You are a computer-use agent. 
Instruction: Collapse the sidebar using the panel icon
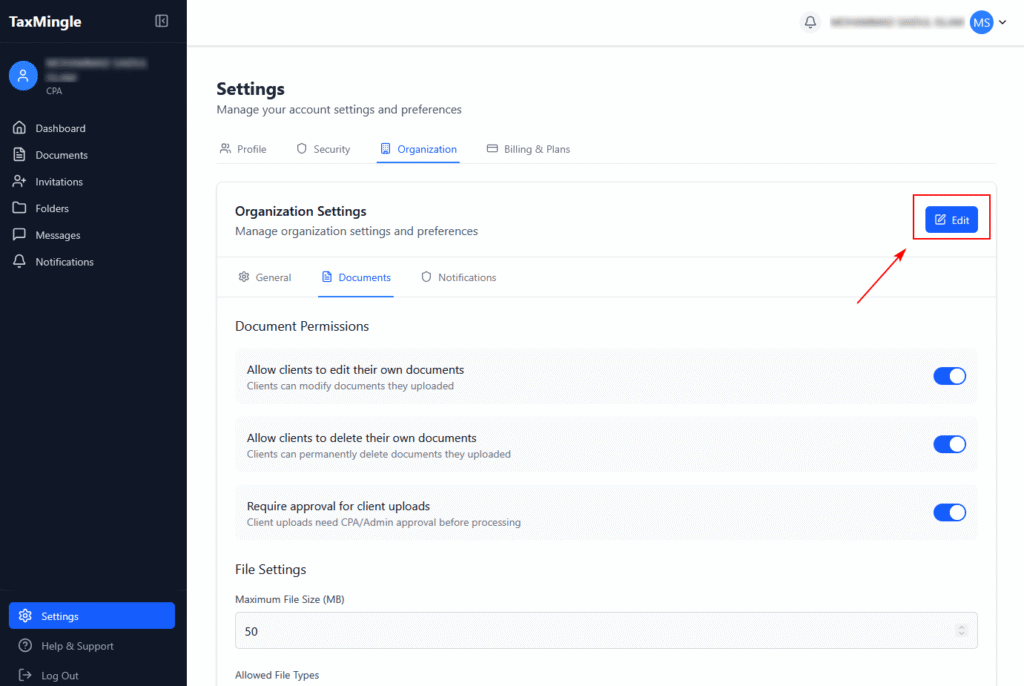[x=162, y=21]
